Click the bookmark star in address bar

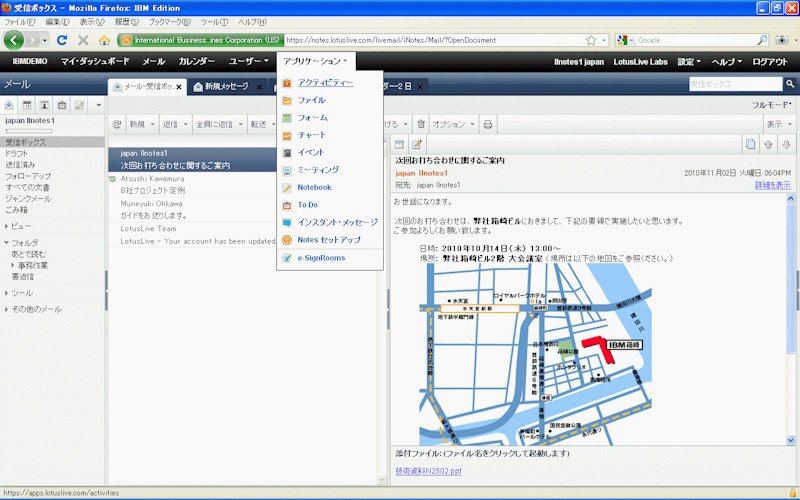[x=591, y=40]
